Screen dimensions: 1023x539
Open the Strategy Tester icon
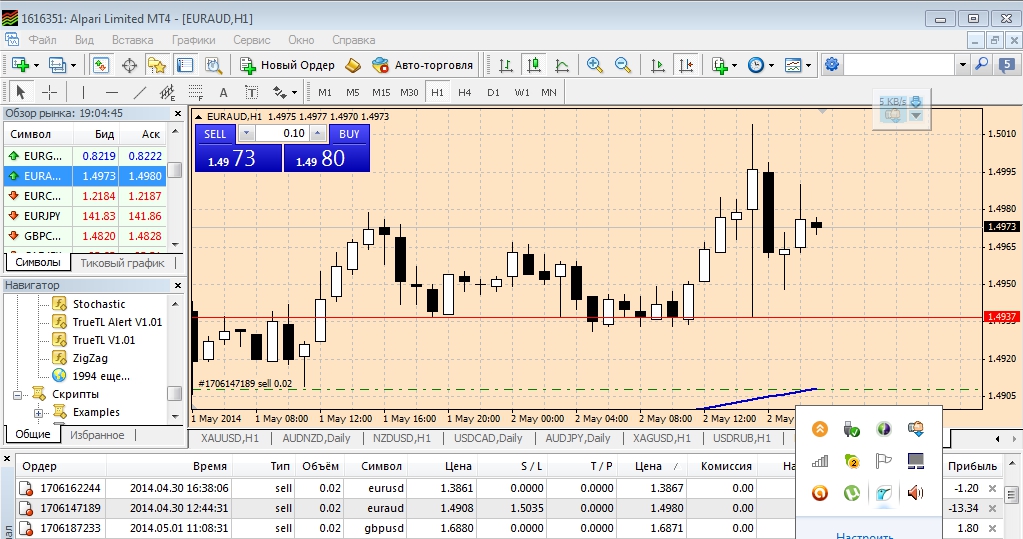213,65
